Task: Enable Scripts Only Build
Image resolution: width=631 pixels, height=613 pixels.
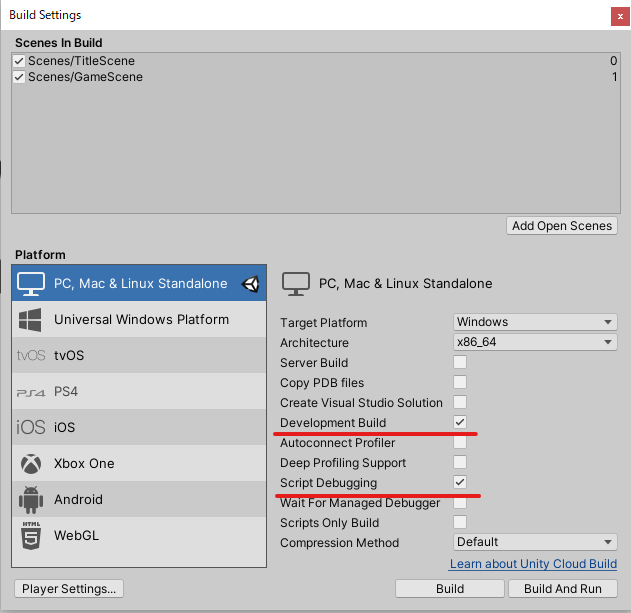Action: point(460,522)
